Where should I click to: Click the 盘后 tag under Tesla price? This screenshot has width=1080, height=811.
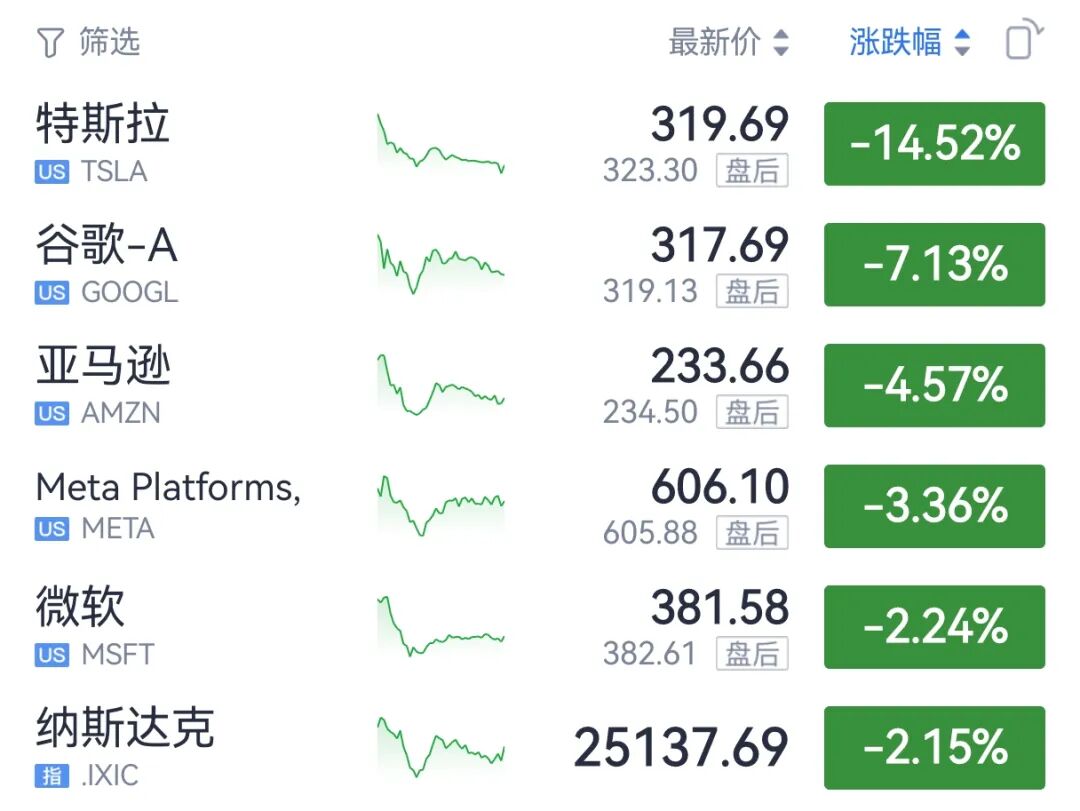(x=752, y=171)
